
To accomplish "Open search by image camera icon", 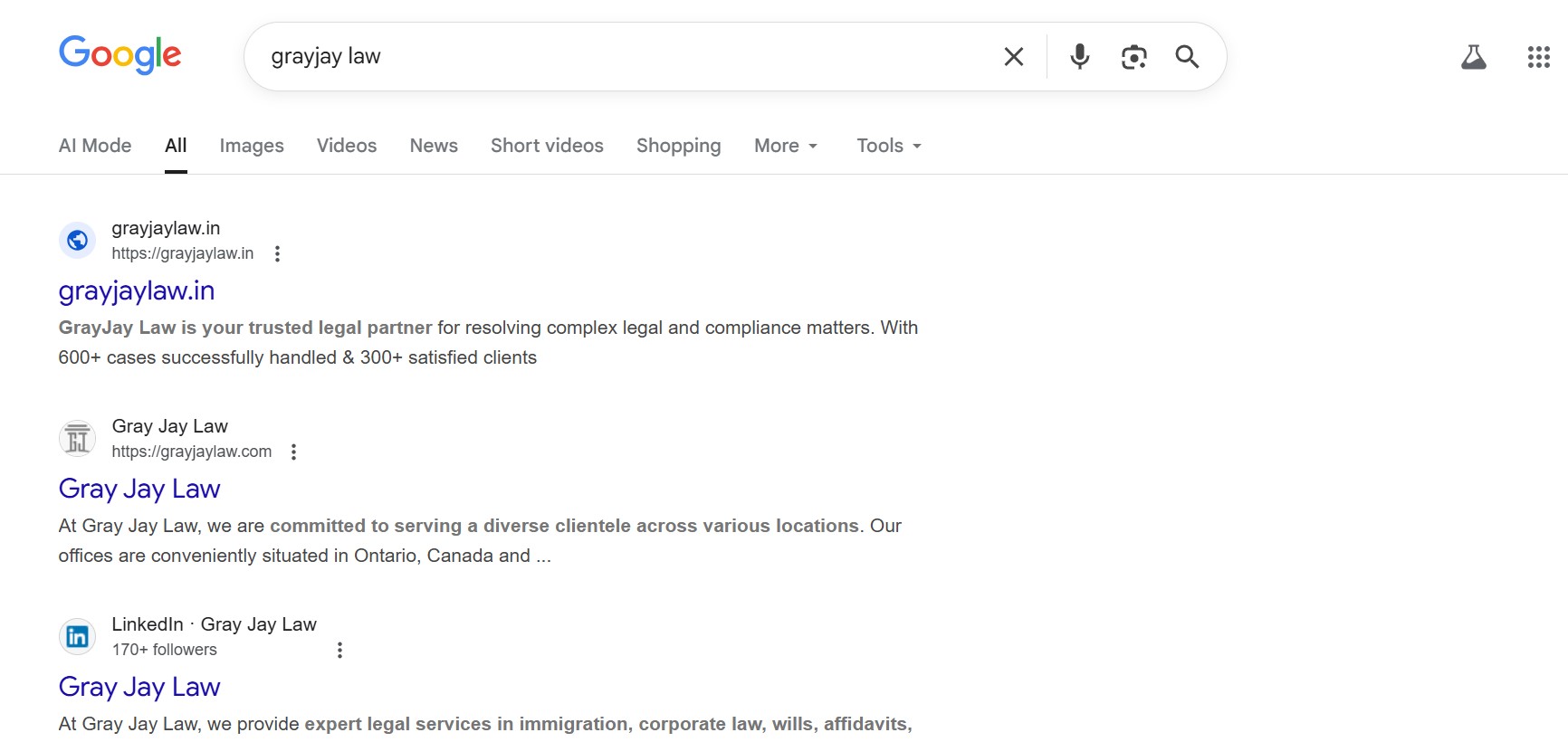I will [1133, 57].
